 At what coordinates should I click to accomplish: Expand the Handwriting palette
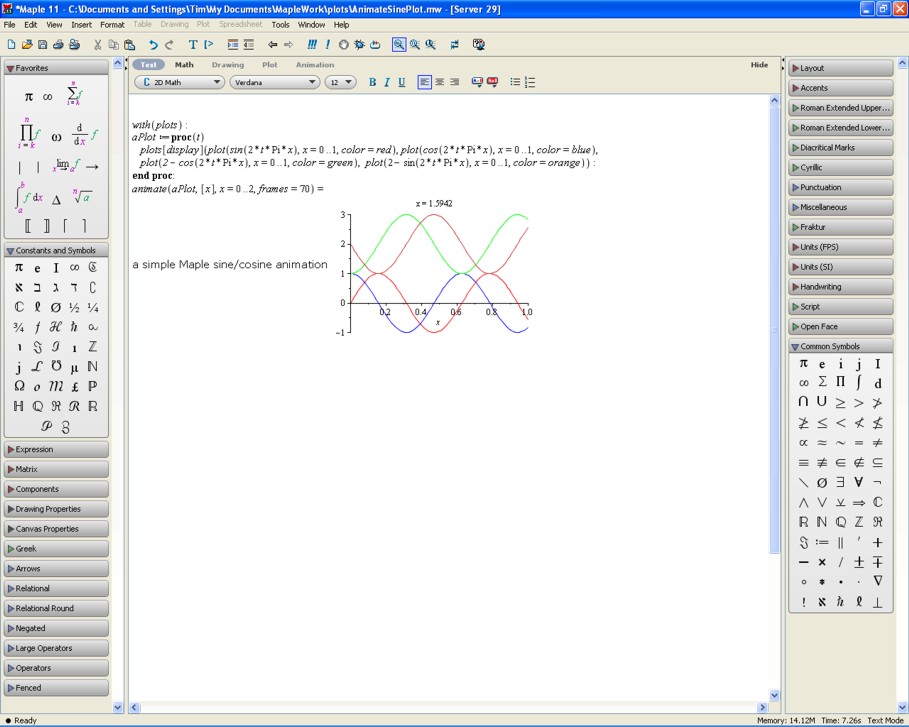tap(840, 287)
